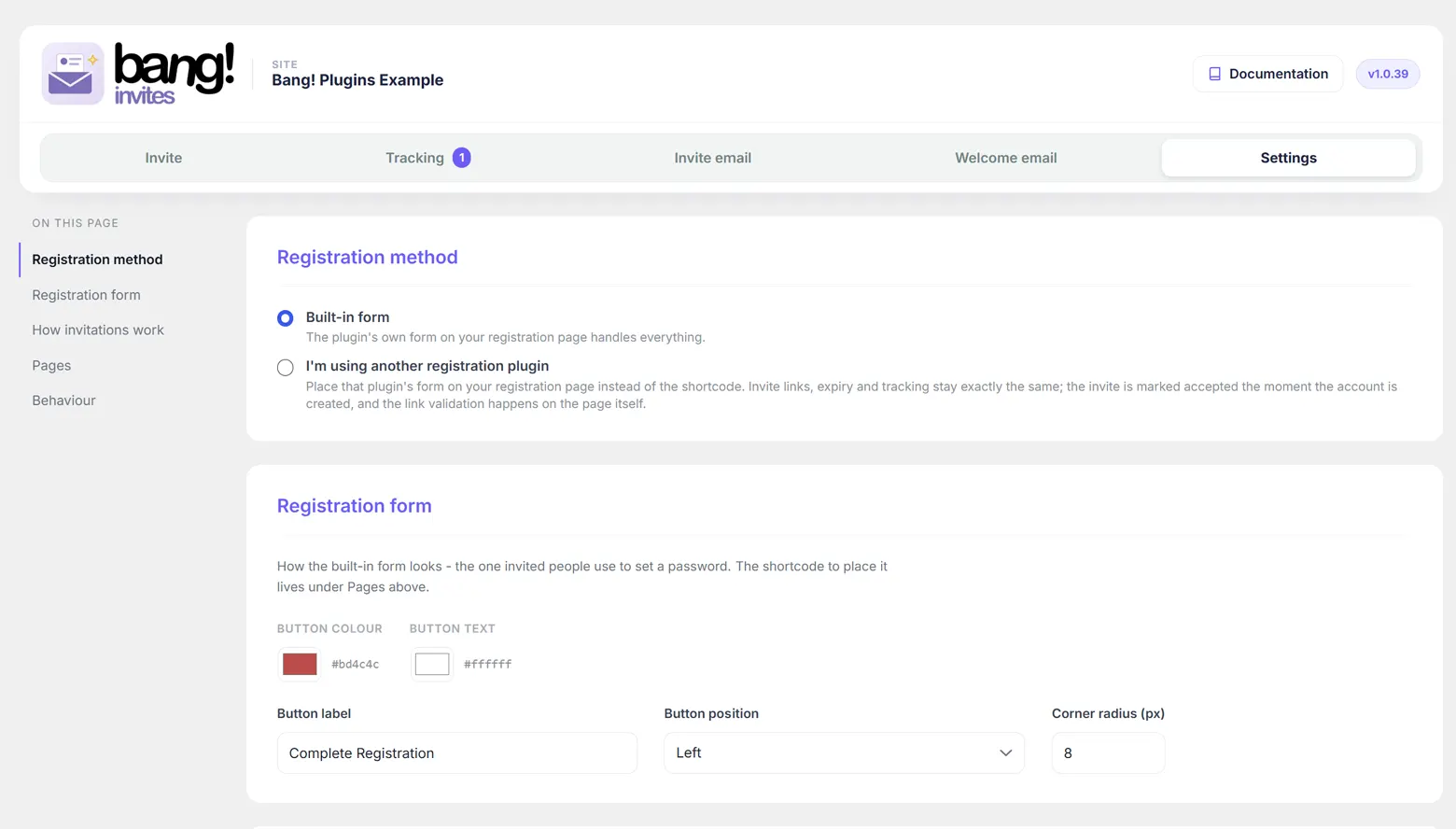Jump to the Behaviour section
The image size is (1456, 829).
(63, 400)
